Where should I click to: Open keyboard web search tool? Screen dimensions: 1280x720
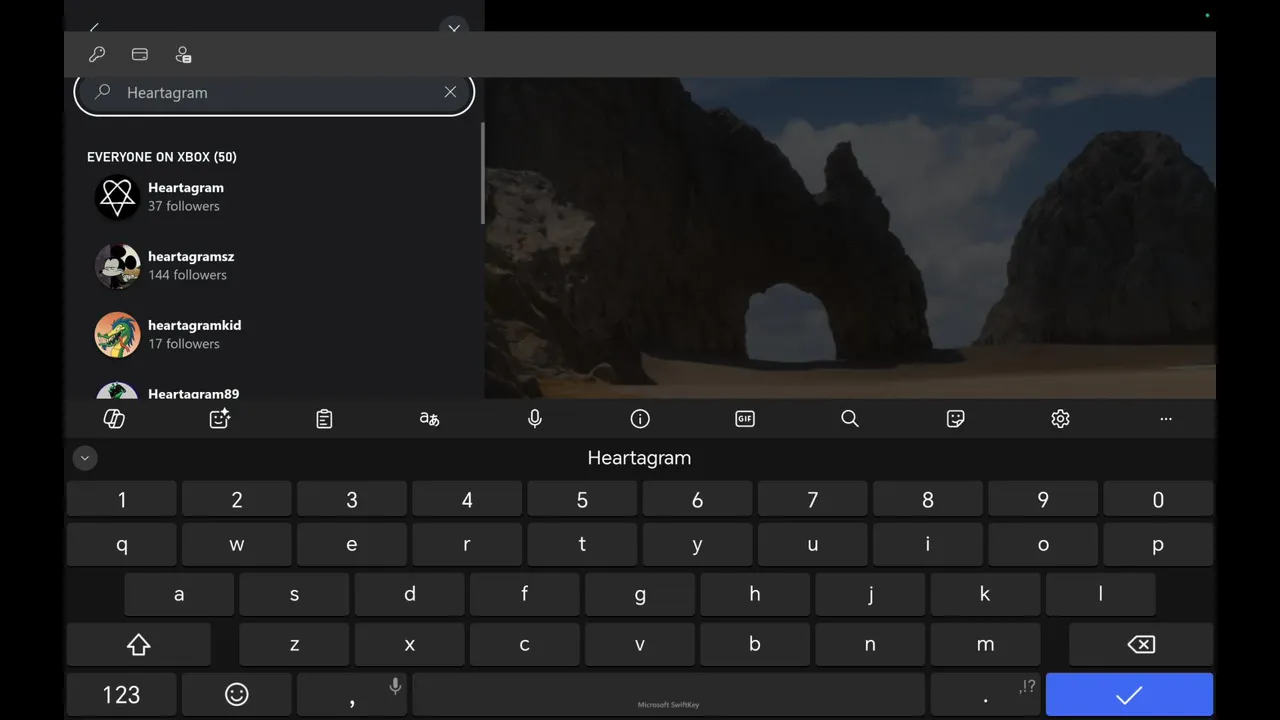850,419
